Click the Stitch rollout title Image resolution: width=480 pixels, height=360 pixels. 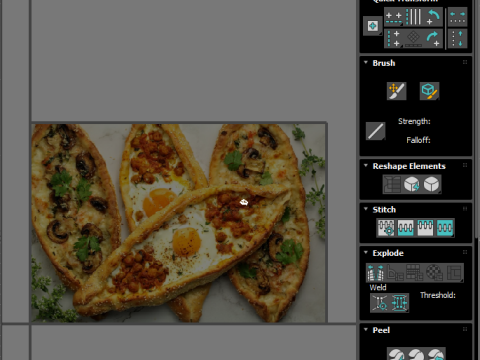point(384,210)
